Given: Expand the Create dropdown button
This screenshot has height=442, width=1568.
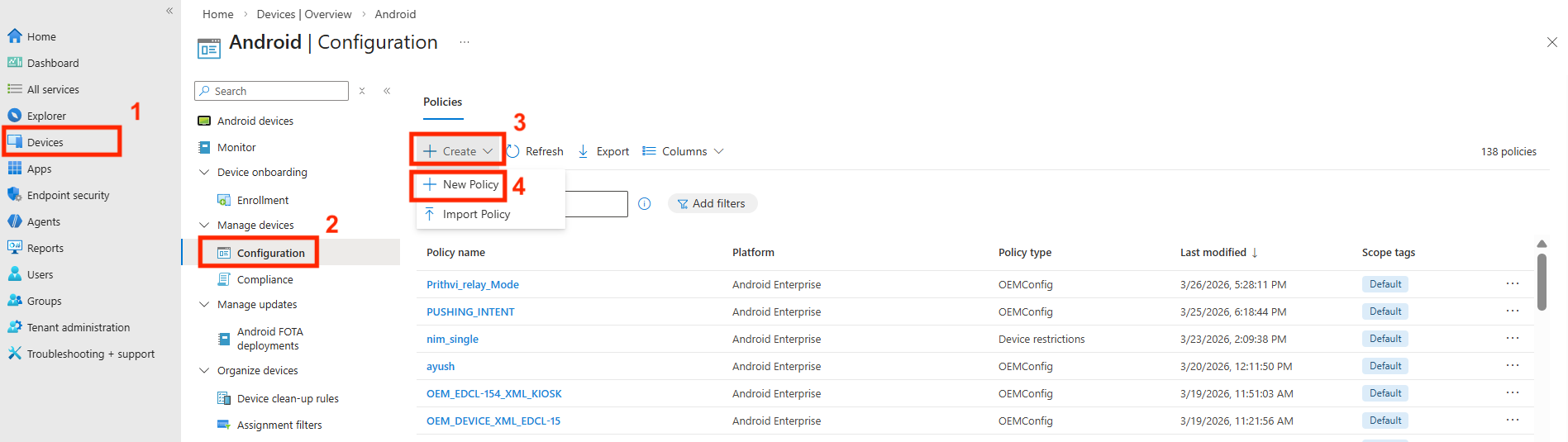Looking at the screenshot, I should [458, 151].
